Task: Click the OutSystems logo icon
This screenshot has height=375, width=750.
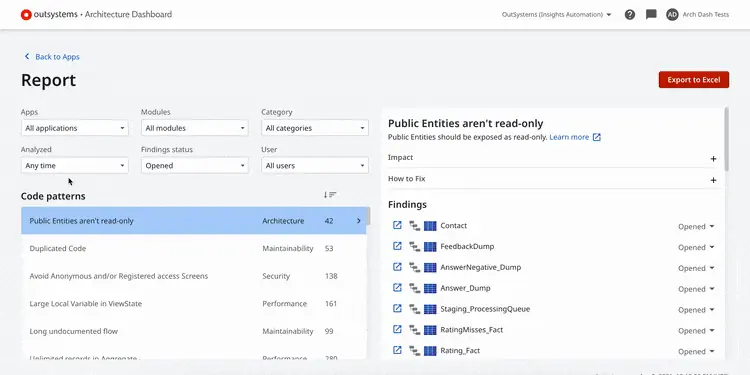Action: coord(26,15)
